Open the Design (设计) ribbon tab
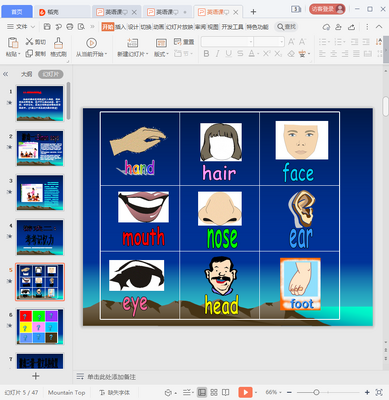 click(133, 27)
